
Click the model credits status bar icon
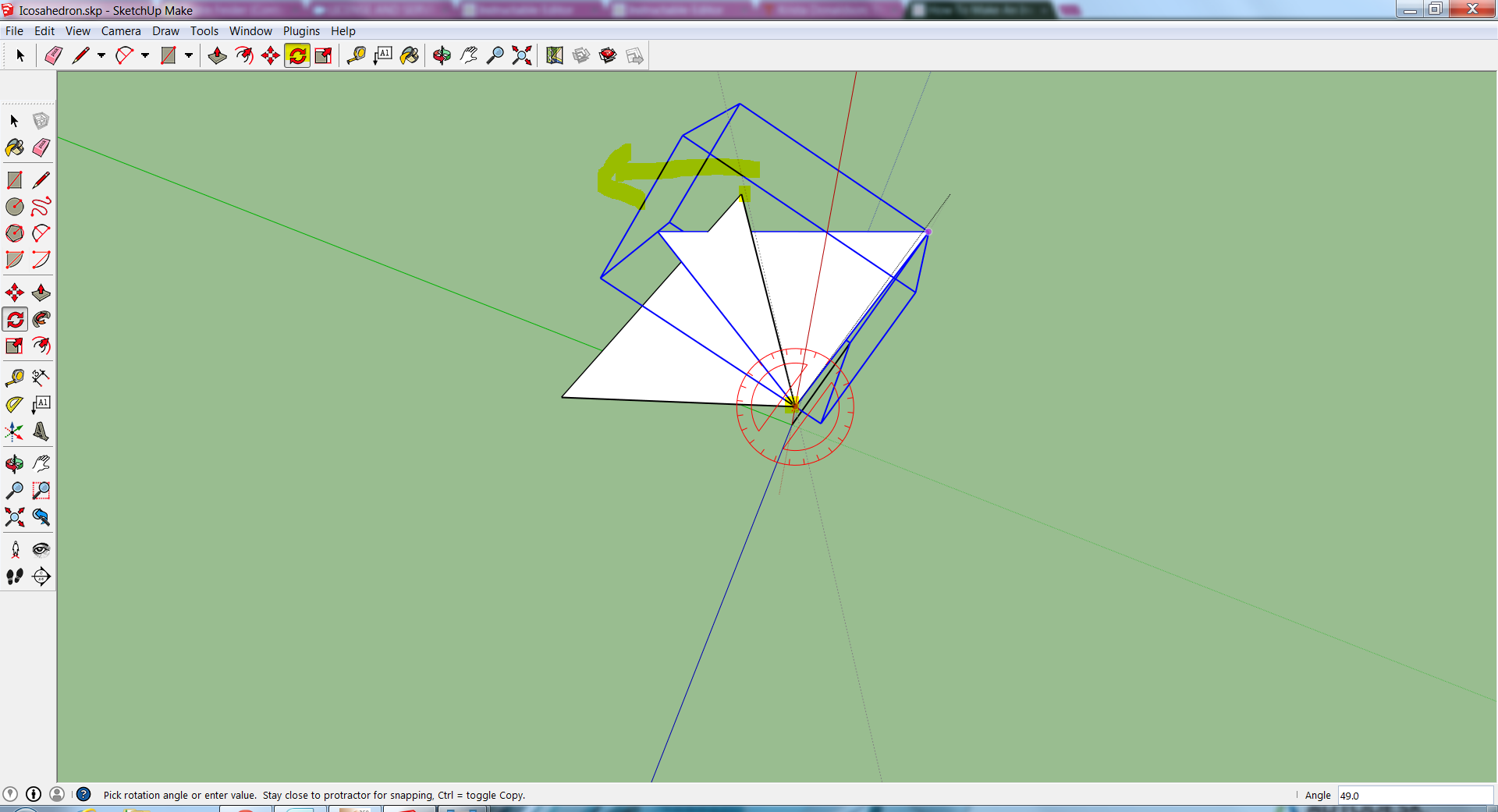pos(34,794)
